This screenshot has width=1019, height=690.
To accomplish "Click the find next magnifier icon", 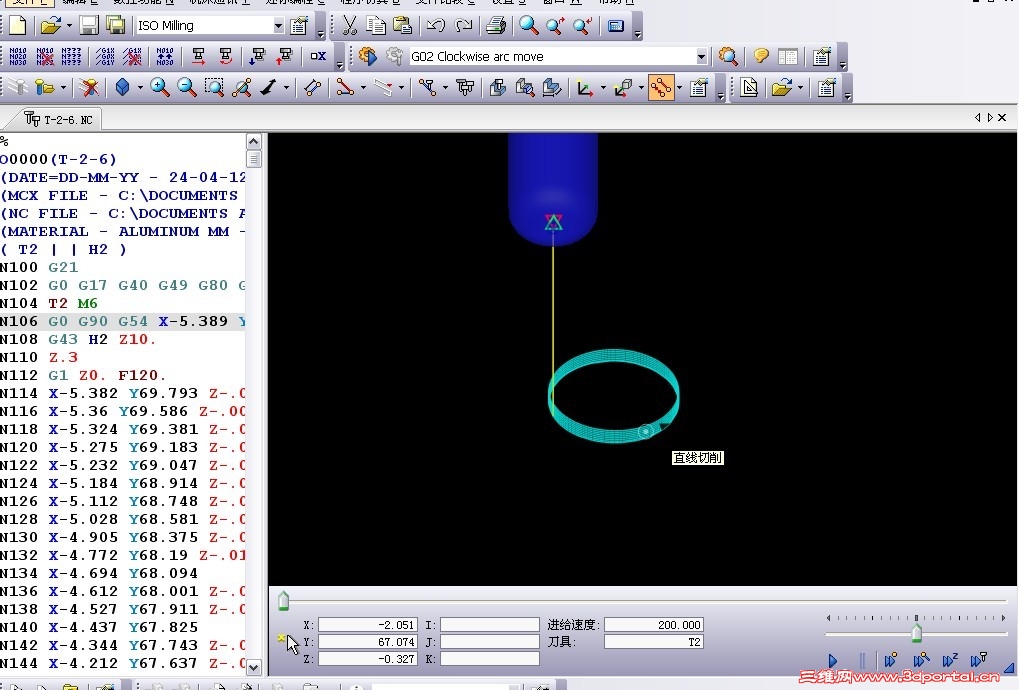I will (x=555, y=25).
